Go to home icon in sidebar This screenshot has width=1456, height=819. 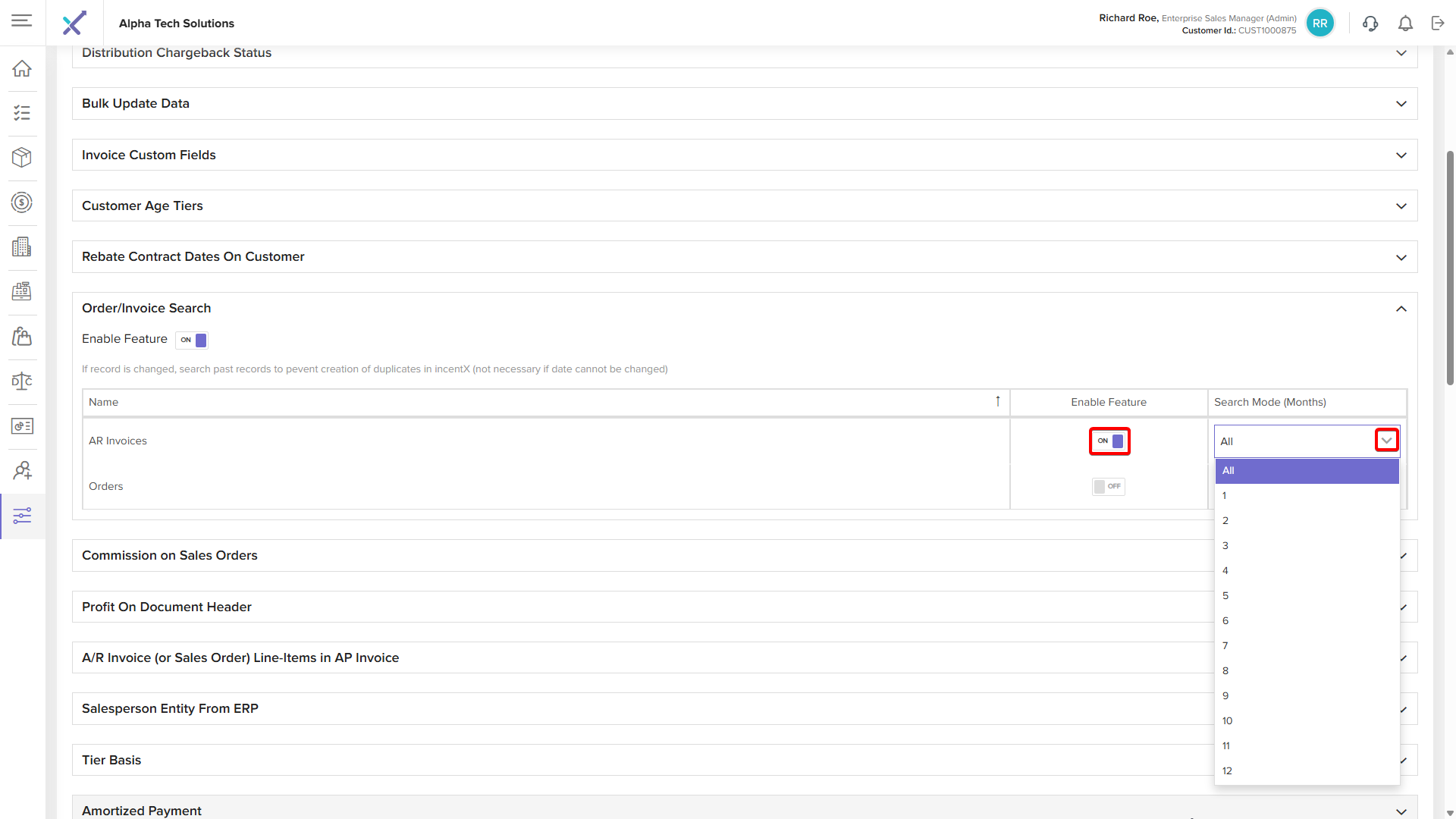coord(22,68)
